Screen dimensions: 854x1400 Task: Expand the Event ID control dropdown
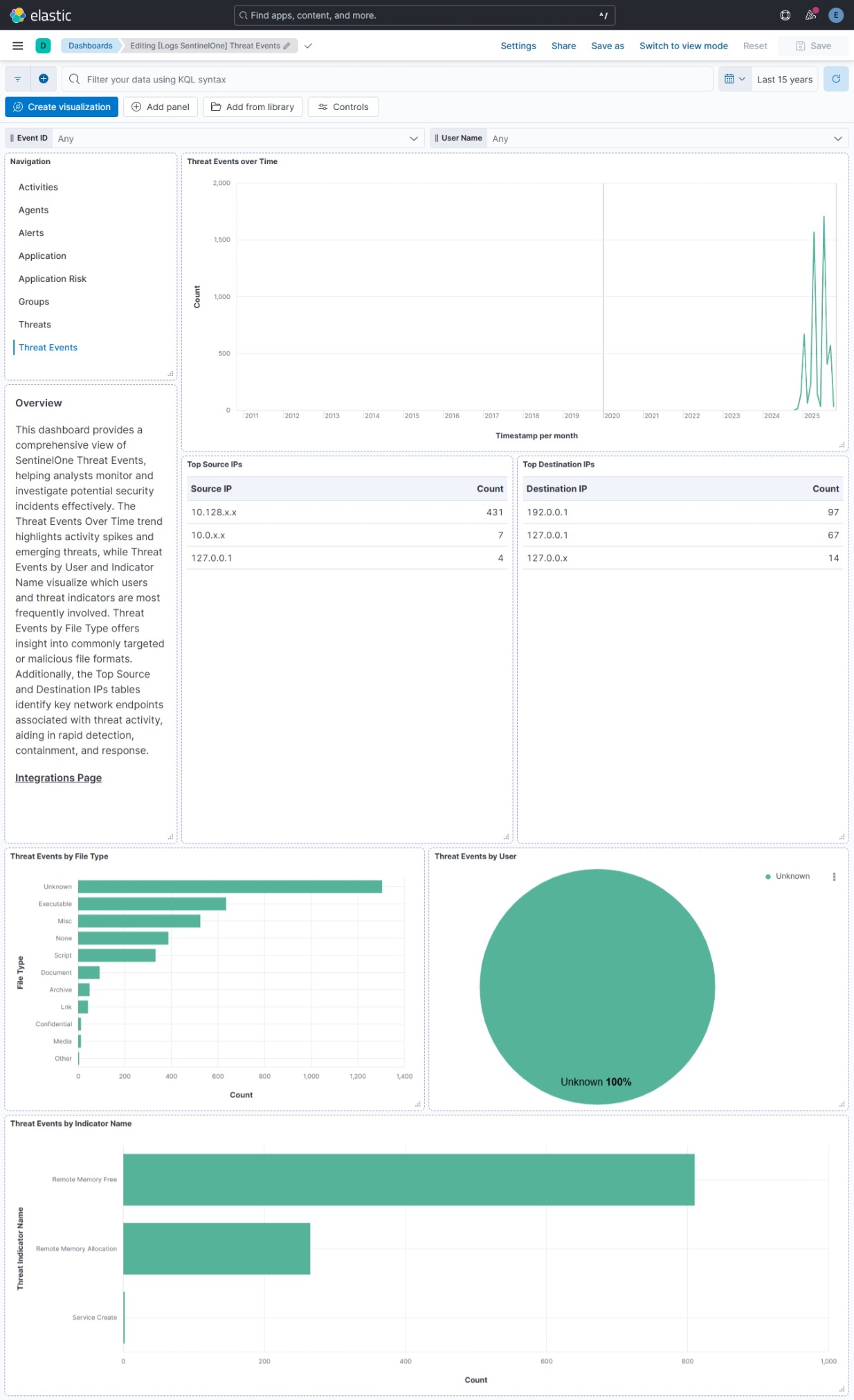413,138
